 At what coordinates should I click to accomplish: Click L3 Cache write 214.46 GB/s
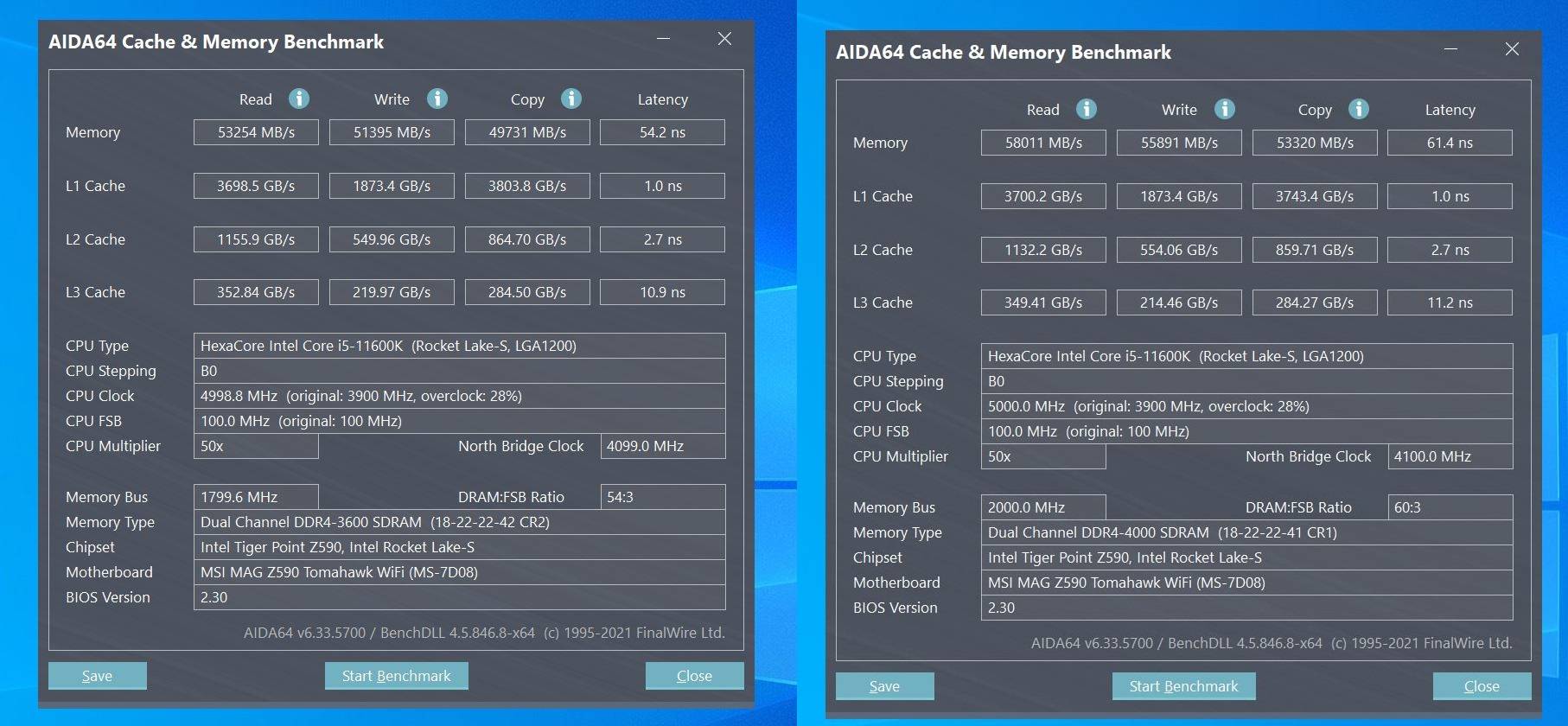point(1179,302)
